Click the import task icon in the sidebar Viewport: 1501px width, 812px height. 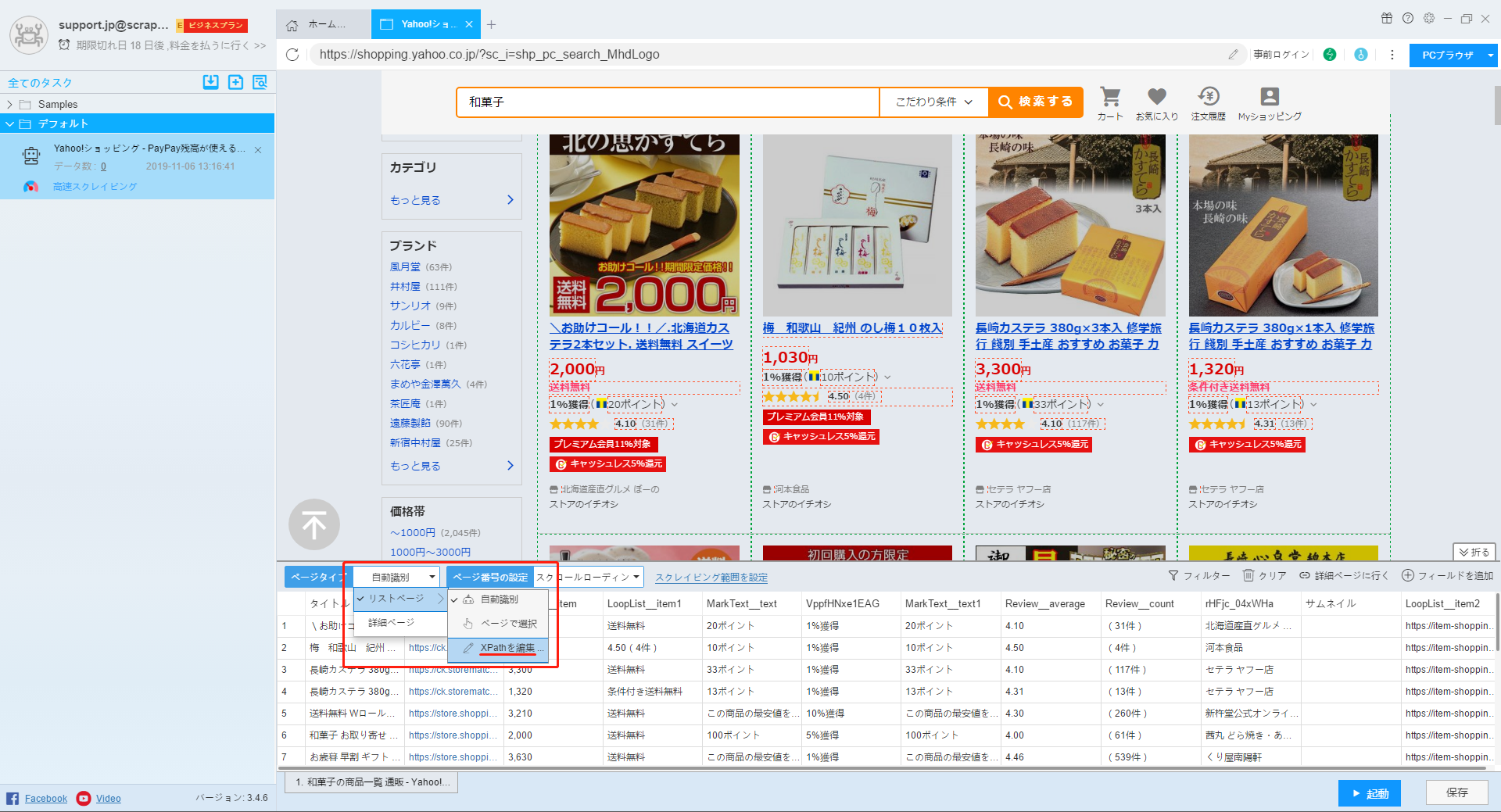[210, 82]
